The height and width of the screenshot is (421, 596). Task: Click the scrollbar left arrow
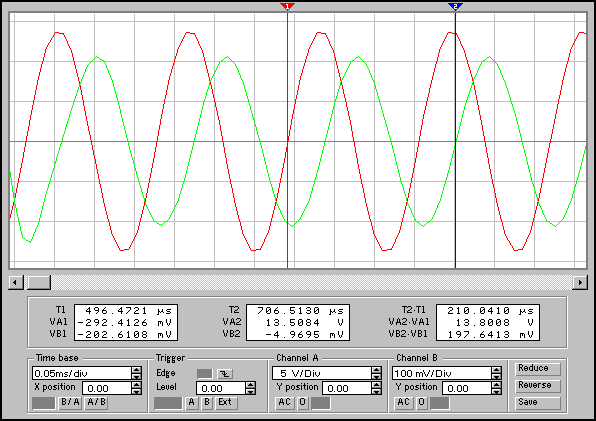point(16,282)
